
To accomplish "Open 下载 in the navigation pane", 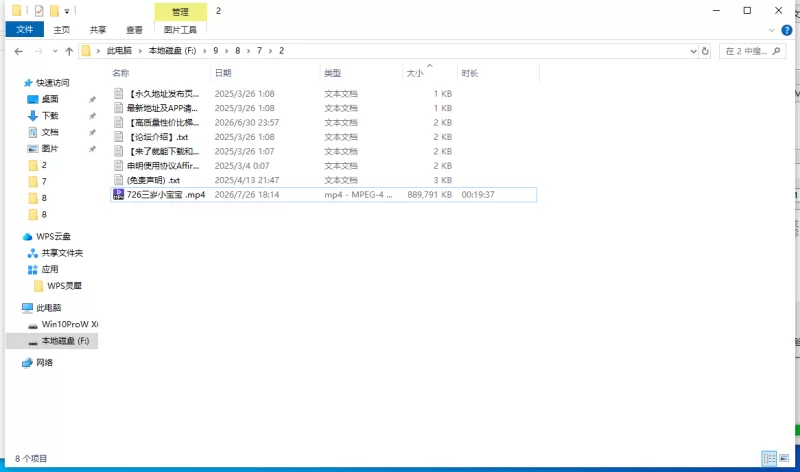I will (50, 116).
